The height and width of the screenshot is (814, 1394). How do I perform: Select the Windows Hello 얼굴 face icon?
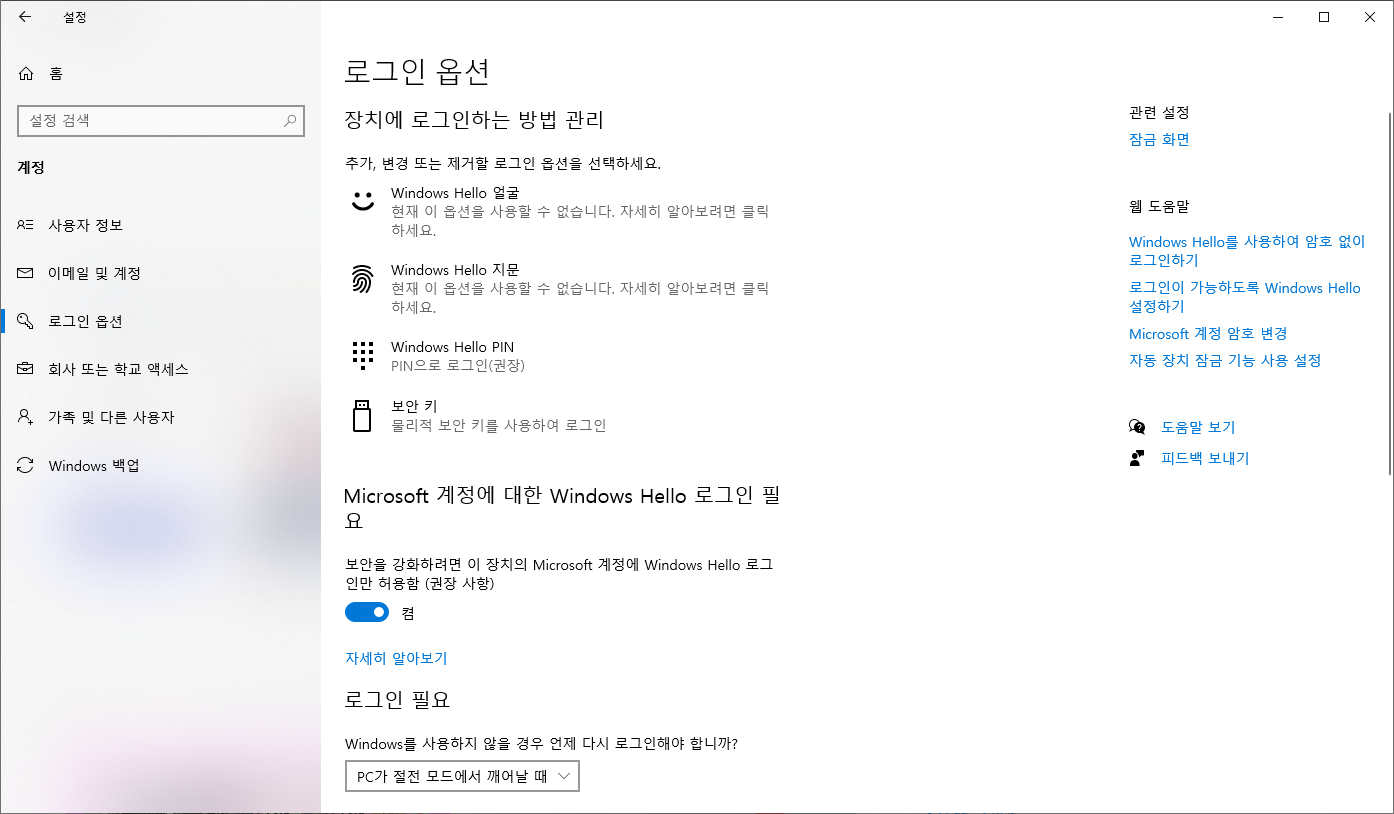point(361,201)
